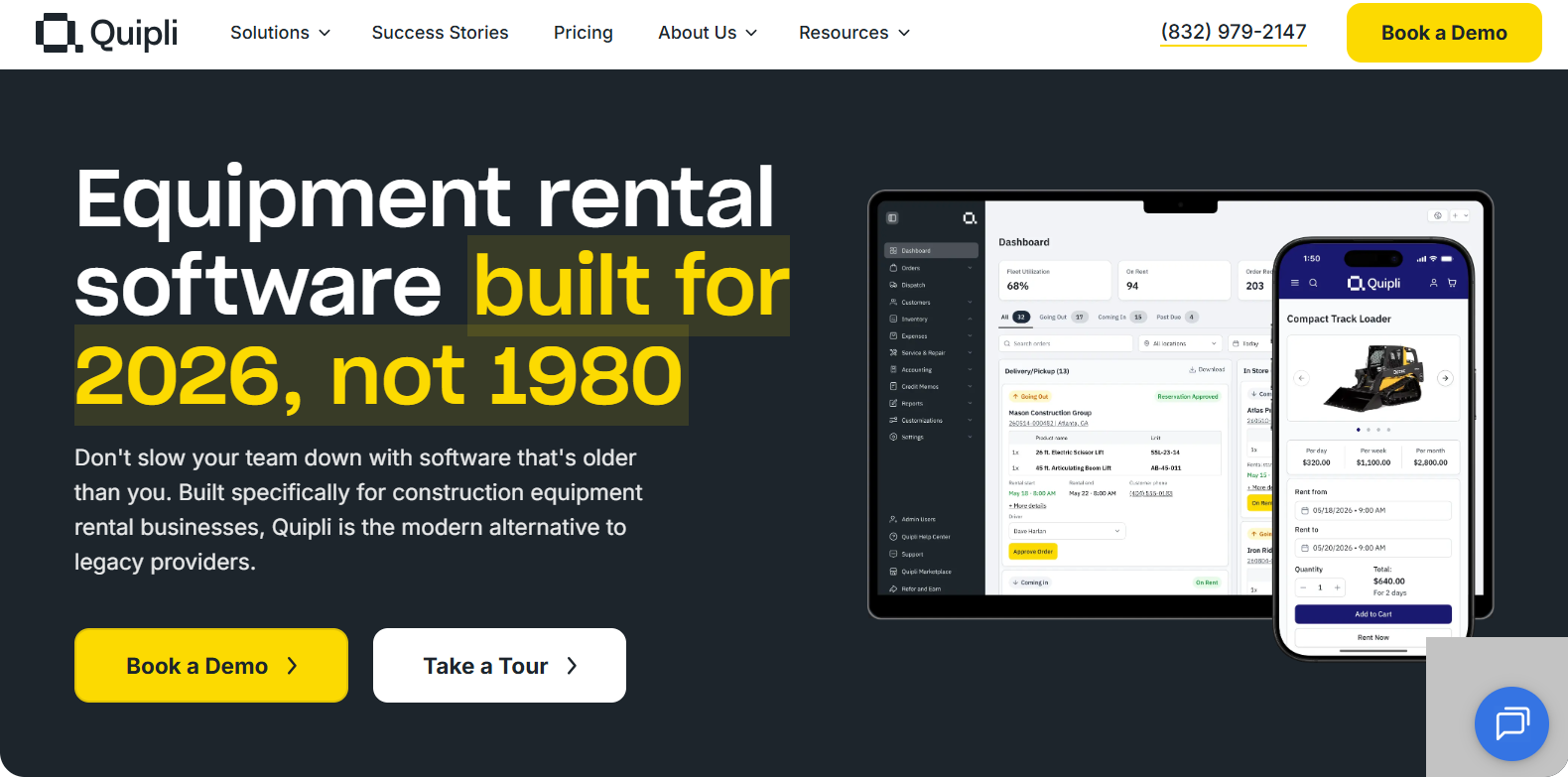This screenshot has width=1568, height=777.
Task: Click the +More details link
Action: [1028, 506]
